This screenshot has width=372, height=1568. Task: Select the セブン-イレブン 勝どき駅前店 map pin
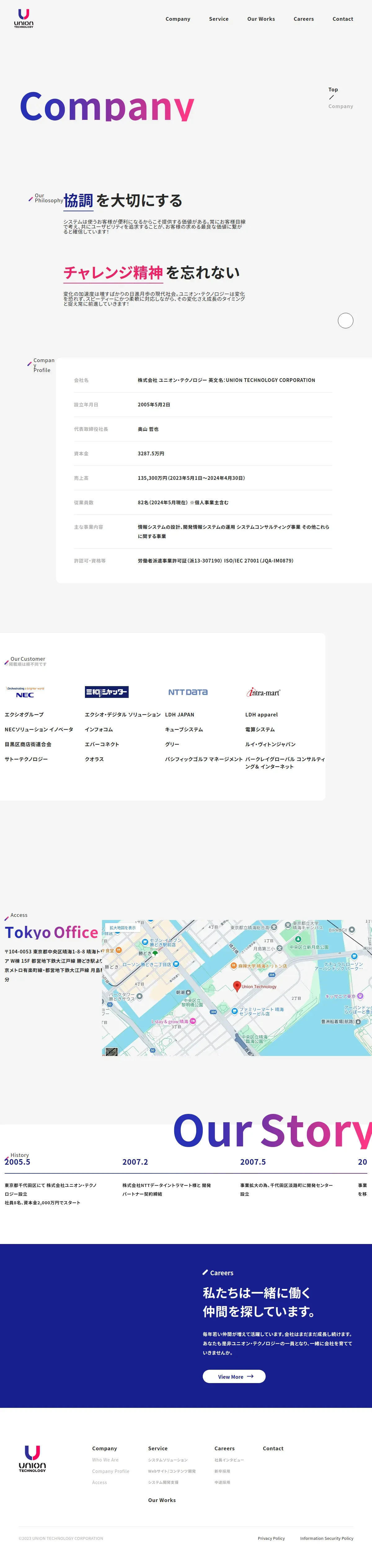145,942
